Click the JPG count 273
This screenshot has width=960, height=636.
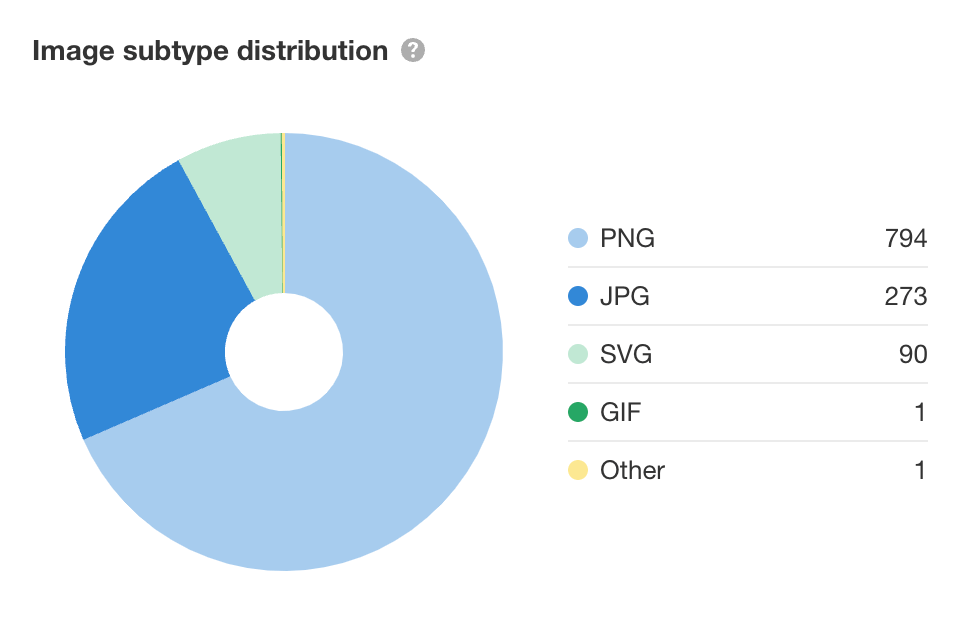point(905,297)
